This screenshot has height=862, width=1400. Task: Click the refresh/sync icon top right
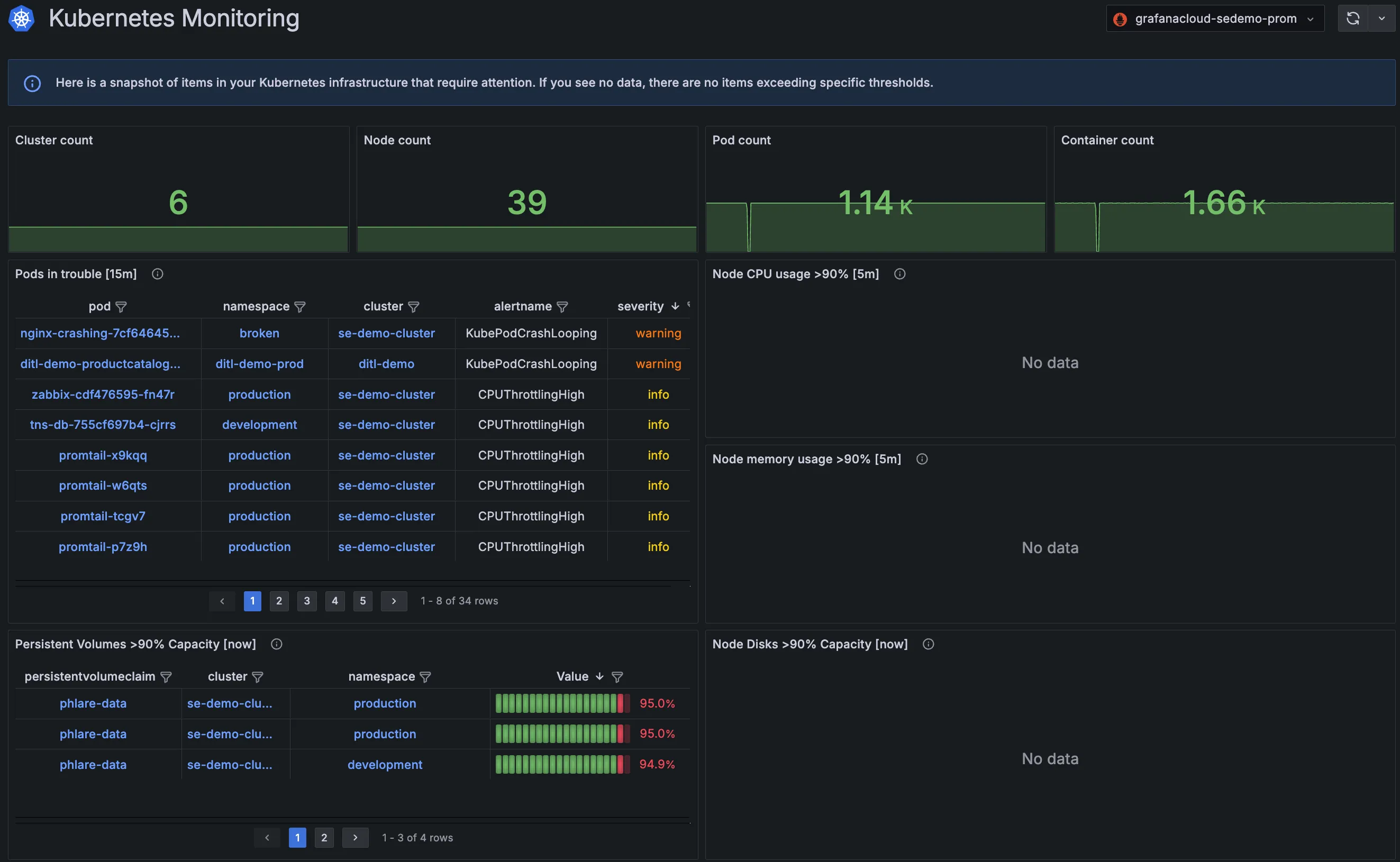pyautogui.click(x=1353, y=17)
